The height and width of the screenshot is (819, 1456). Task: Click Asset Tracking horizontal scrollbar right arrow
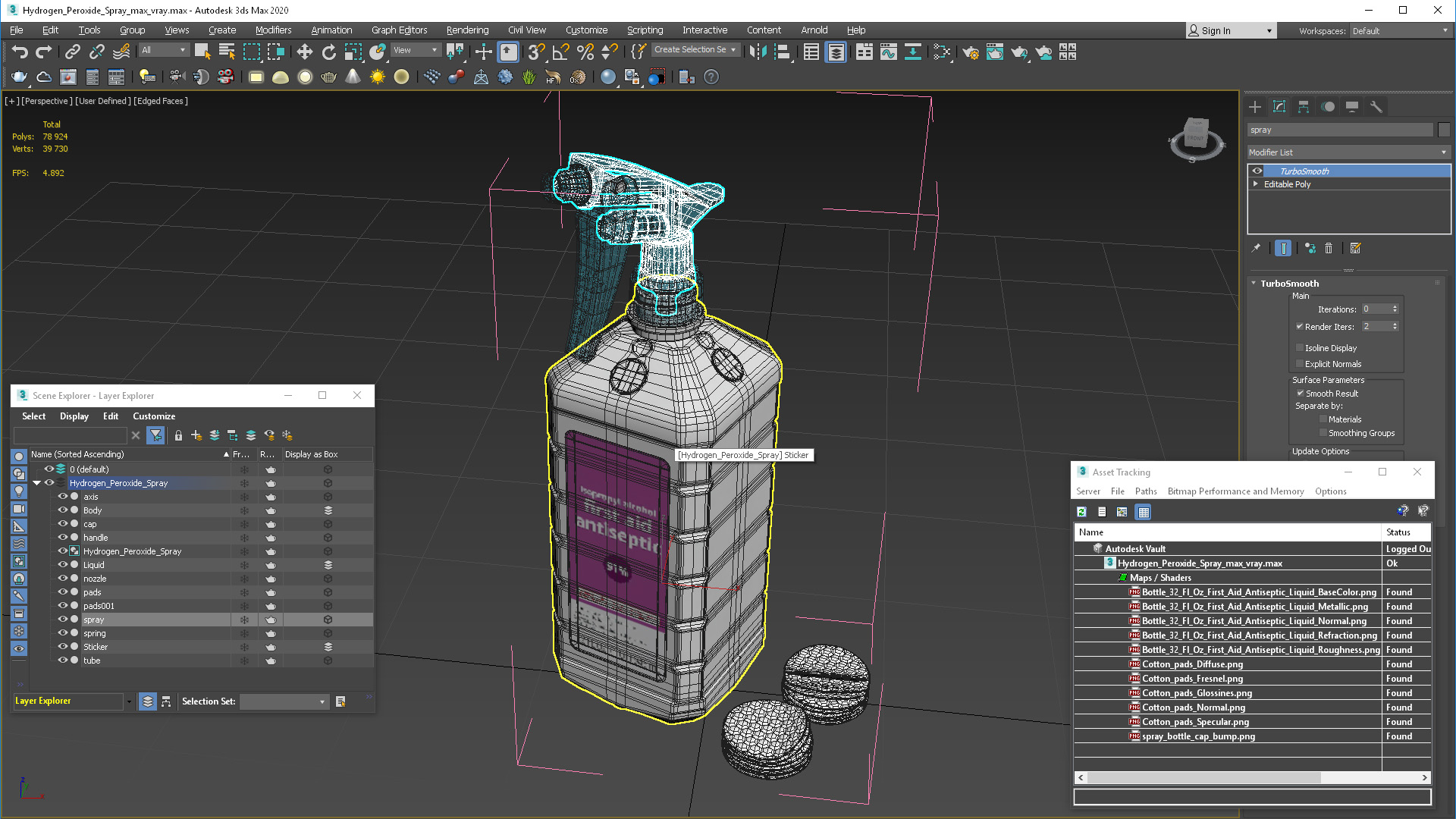[x=1424, y=777]
